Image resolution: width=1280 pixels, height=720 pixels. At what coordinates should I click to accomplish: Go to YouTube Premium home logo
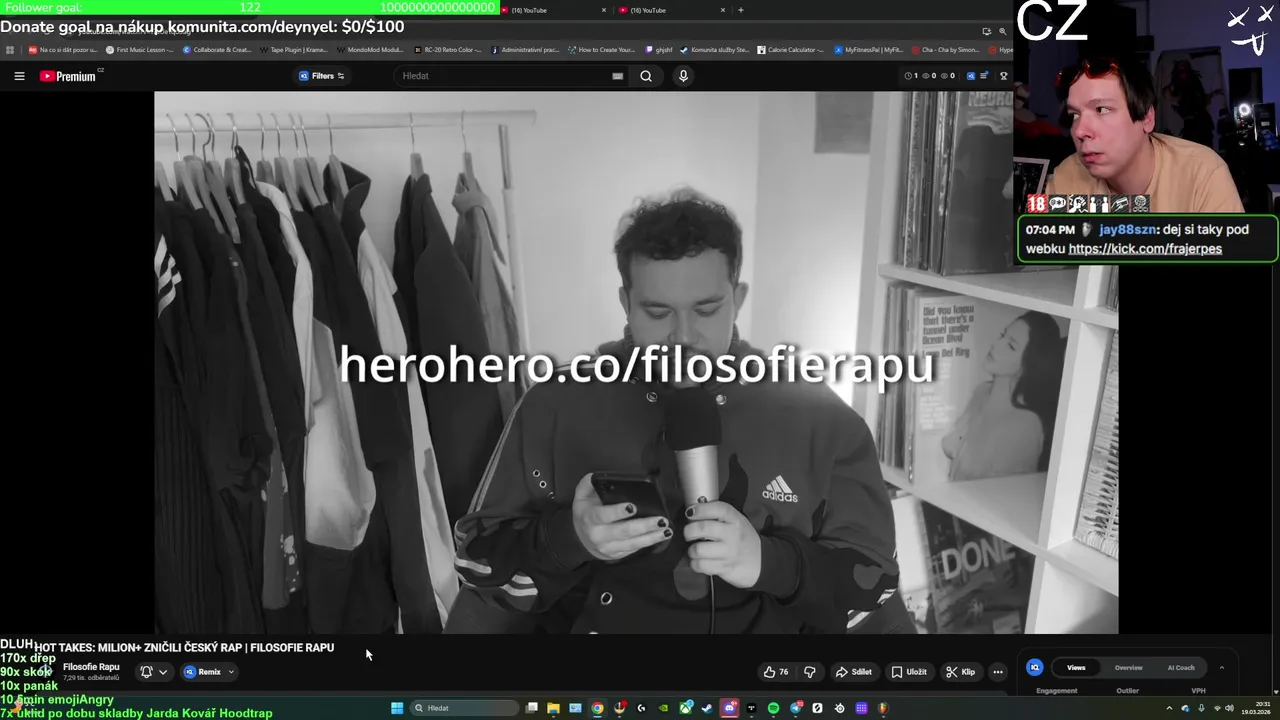68,76
